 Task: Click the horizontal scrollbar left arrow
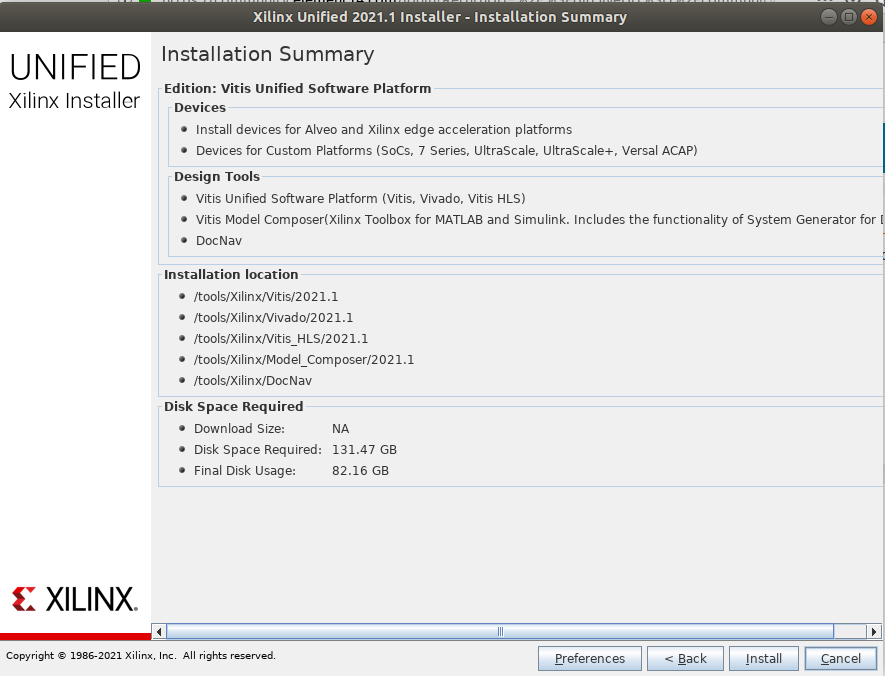(x=159, y=631)
